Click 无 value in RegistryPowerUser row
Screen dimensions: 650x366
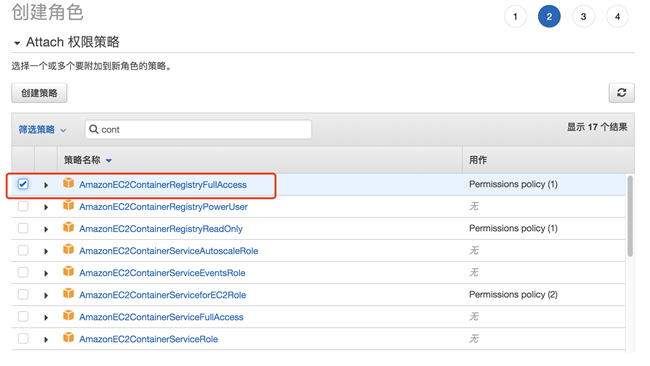coord(474,206)
